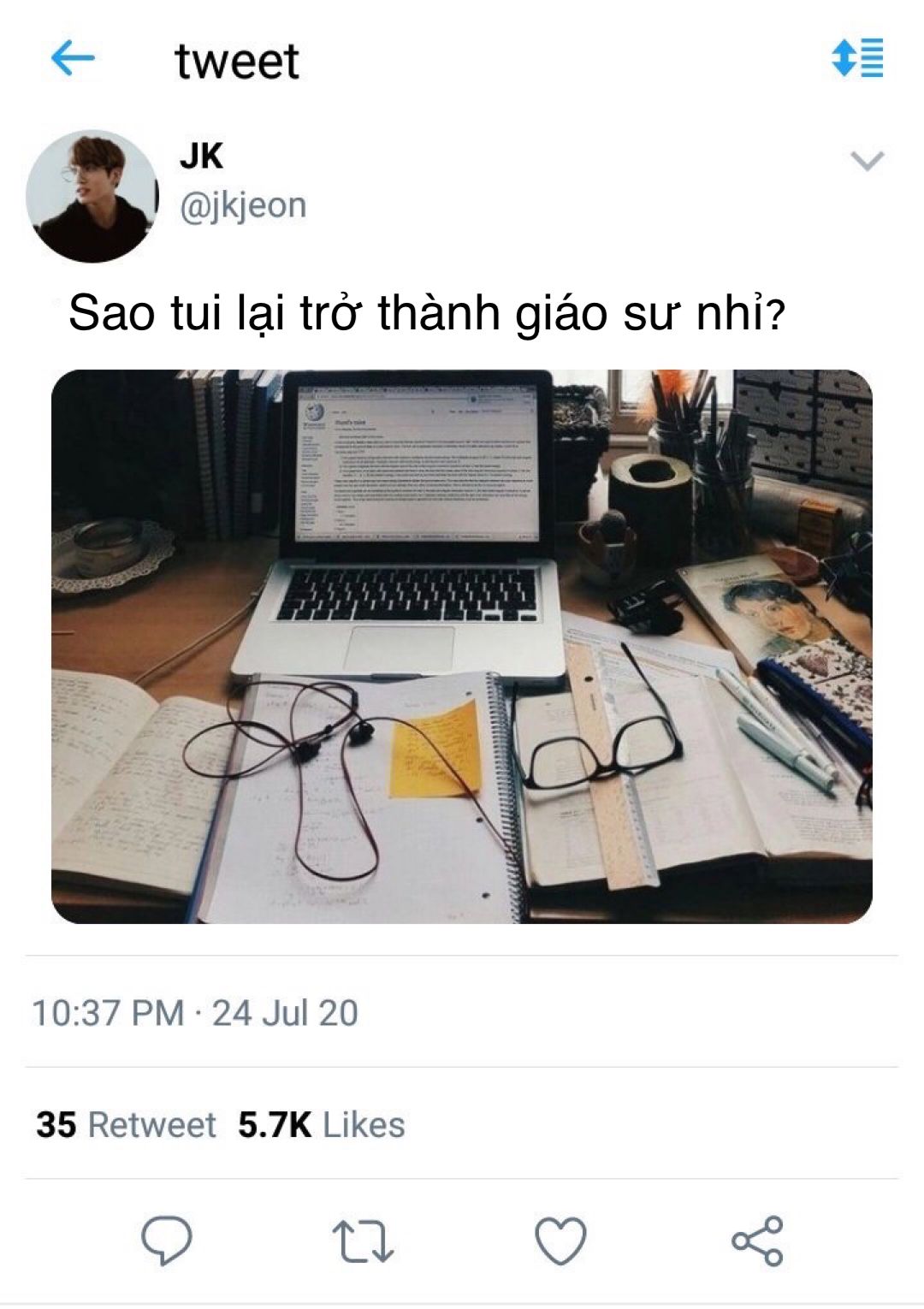Share the tweet via share icon

point(757,1241)
